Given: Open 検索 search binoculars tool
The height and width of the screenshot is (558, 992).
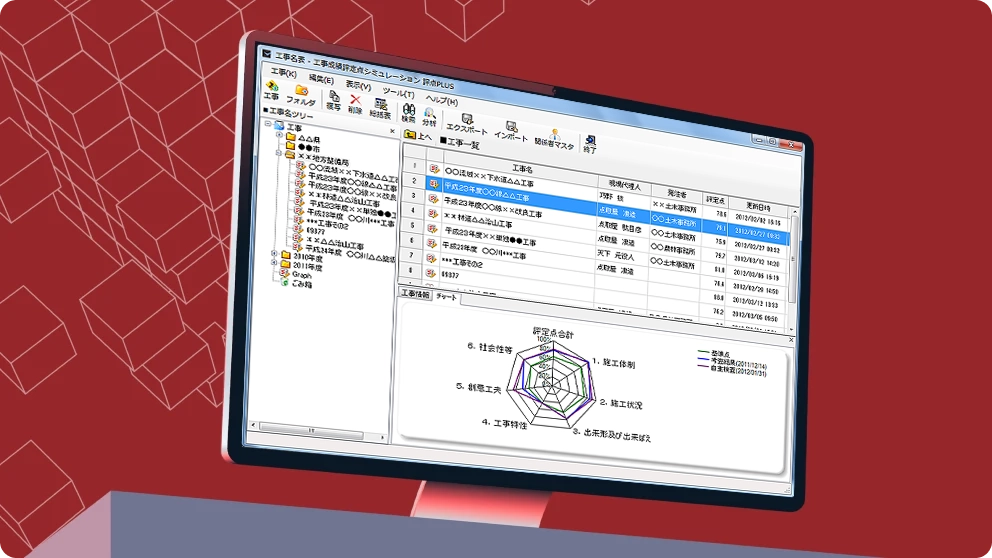Looking at the screenshot, I should click(408, 112).
